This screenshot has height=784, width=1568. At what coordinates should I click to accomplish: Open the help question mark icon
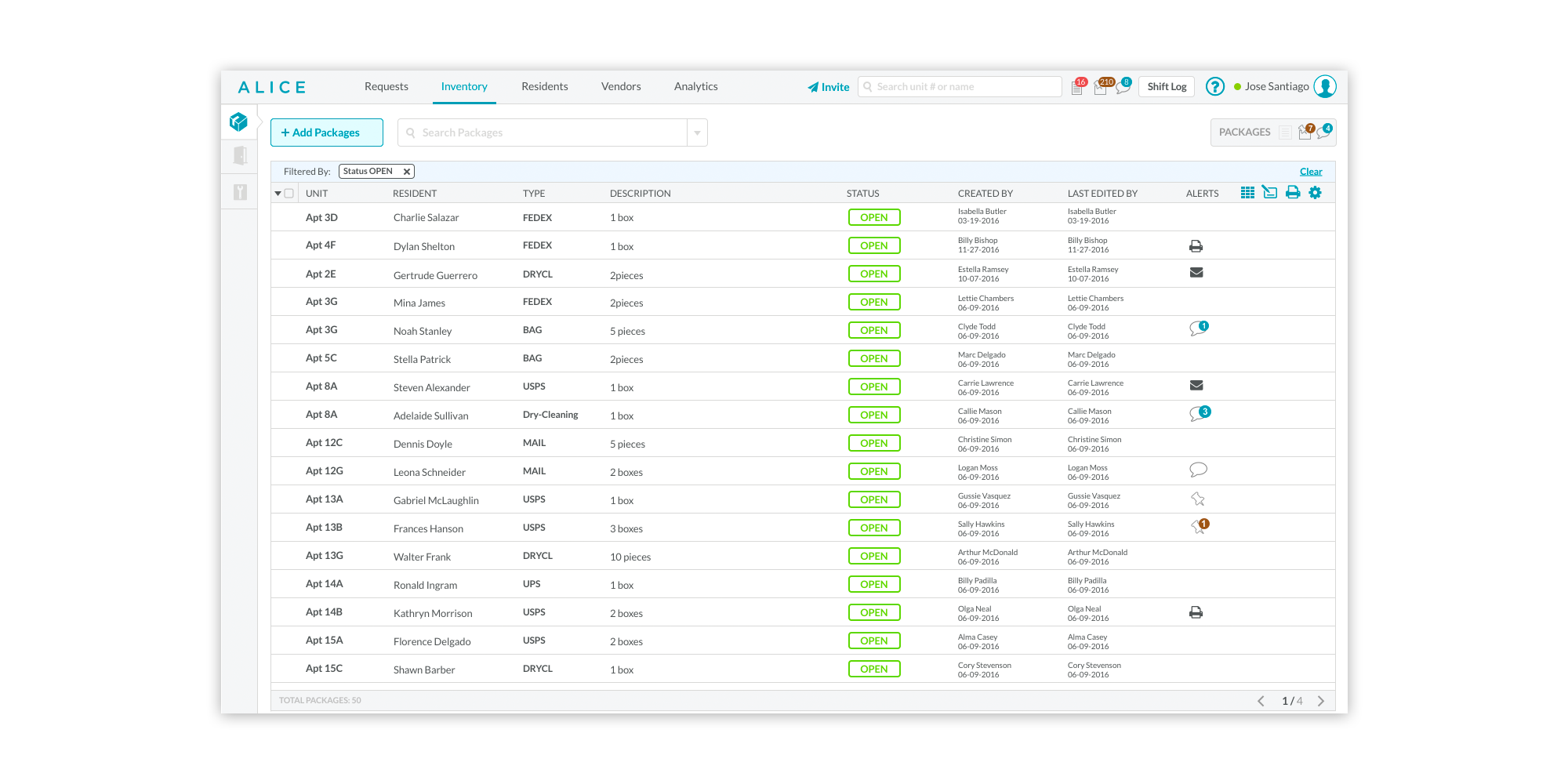1214,86
